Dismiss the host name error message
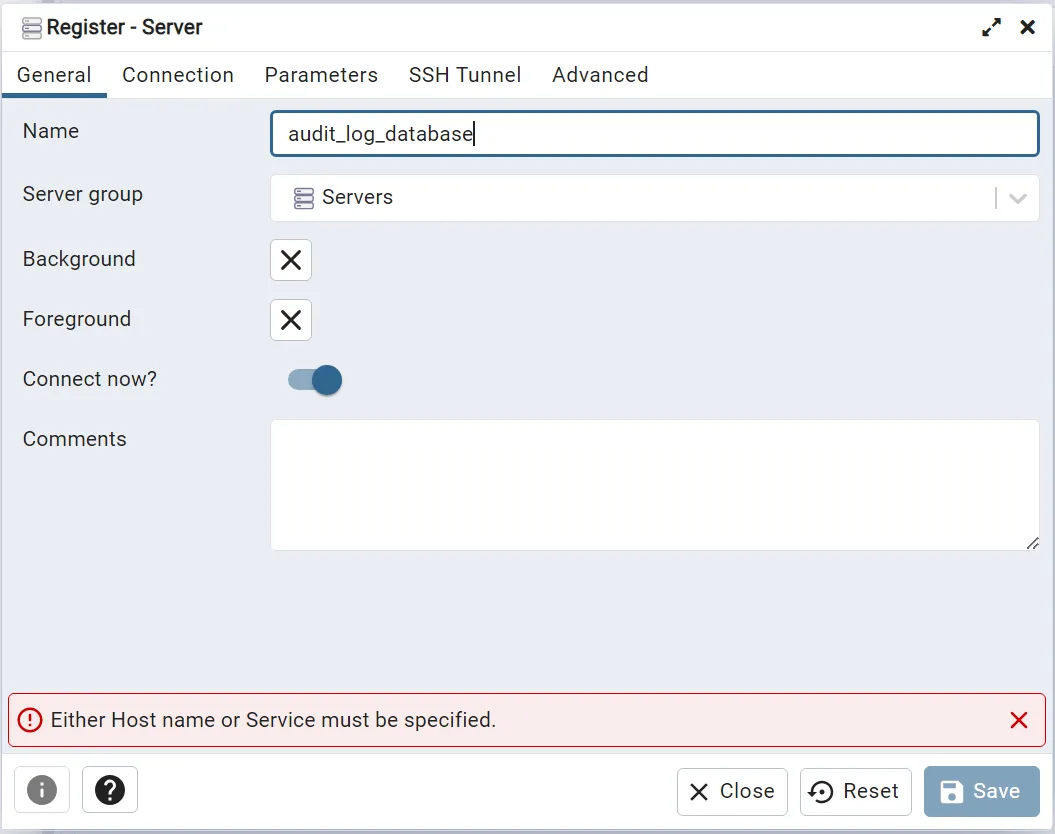 point(1018,720)
